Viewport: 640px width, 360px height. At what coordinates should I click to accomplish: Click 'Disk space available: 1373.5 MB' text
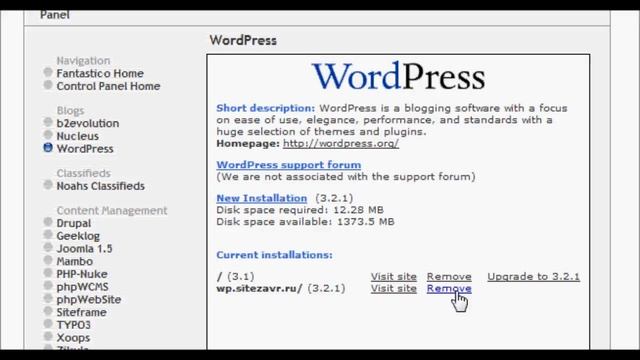click(305, 222)
